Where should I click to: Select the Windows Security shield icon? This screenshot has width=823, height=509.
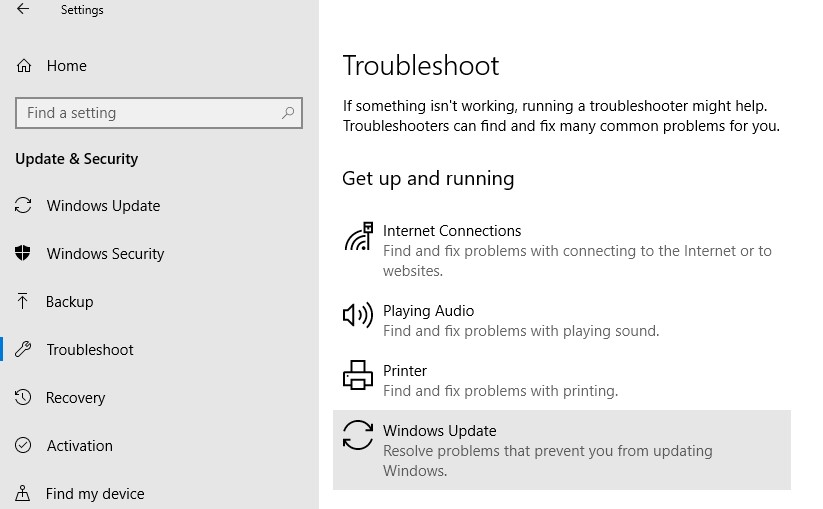[24, 254]
